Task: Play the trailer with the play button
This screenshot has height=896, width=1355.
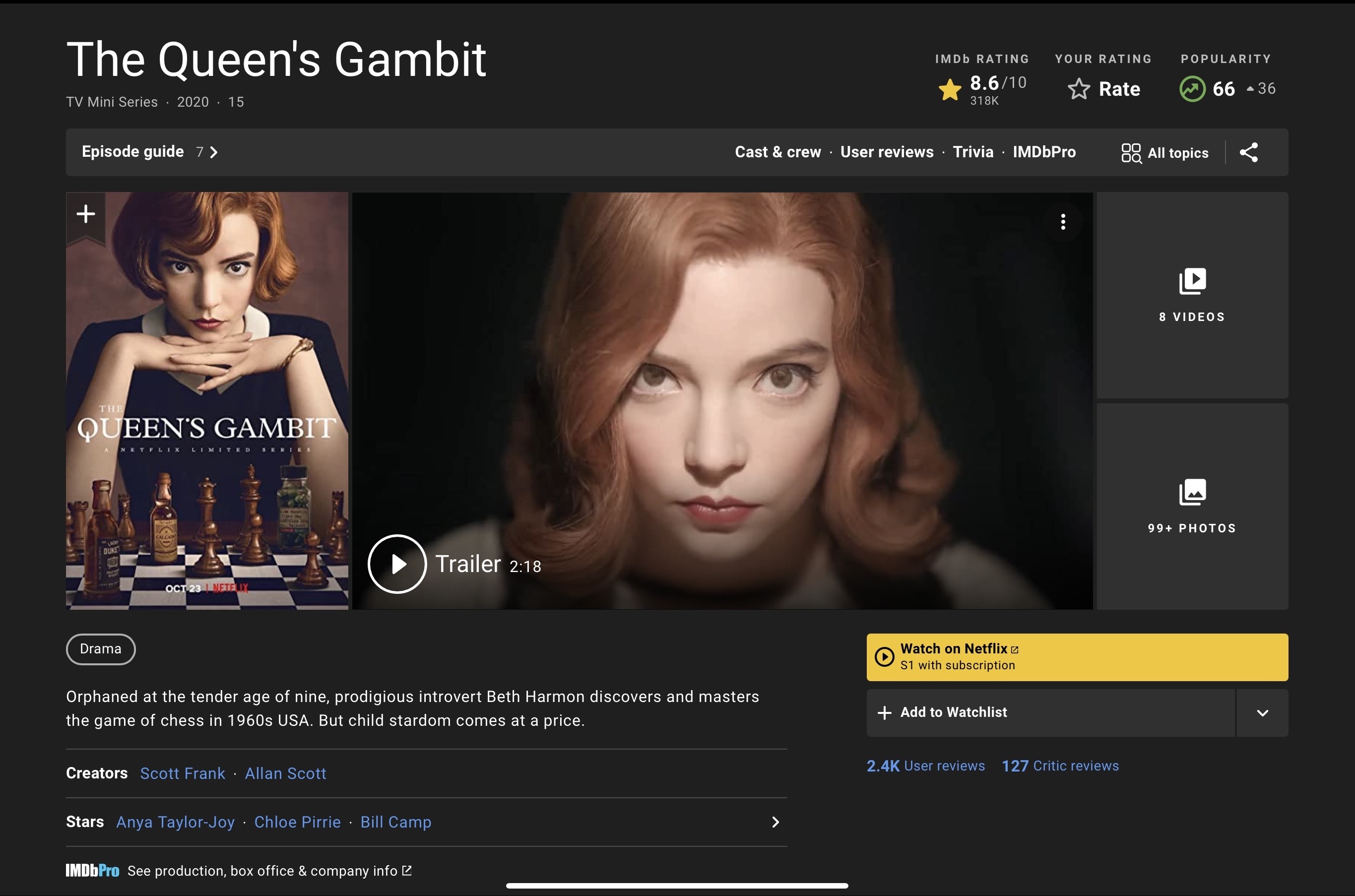Action: point(397,564)
